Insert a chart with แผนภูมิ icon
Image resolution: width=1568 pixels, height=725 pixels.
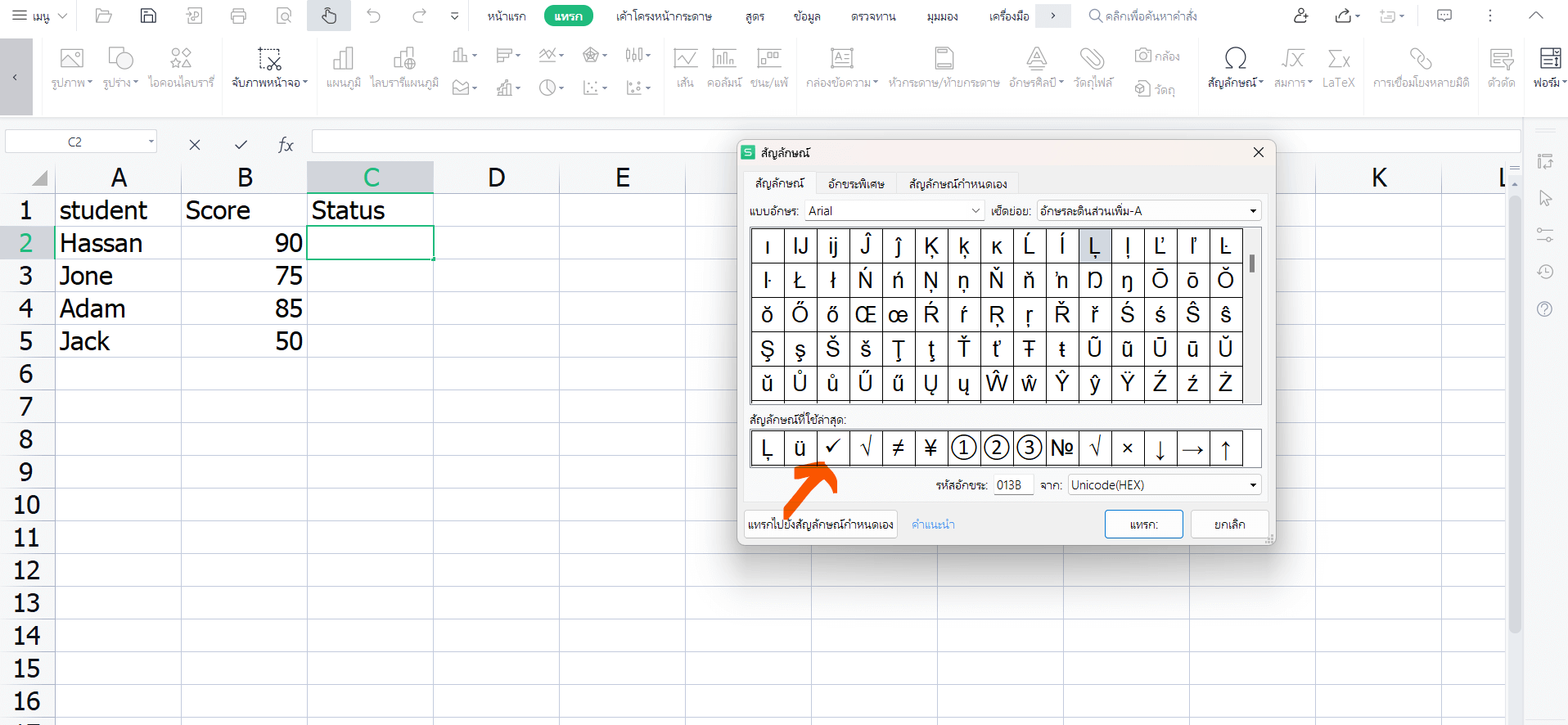tap(344, 68)
